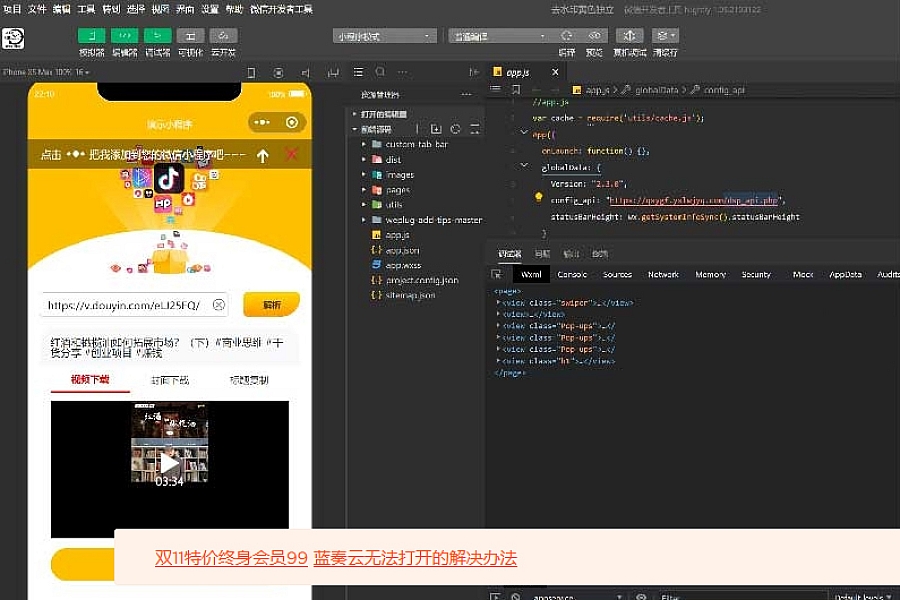Screen dimensions: 900x600
Task: Open app.wxss in the file tree
Action: (x=404, y=265)
